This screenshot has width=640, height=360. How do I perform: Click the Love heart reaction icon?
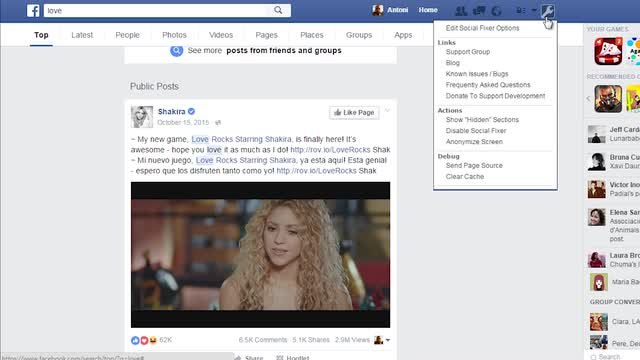(x=144, y=340)
